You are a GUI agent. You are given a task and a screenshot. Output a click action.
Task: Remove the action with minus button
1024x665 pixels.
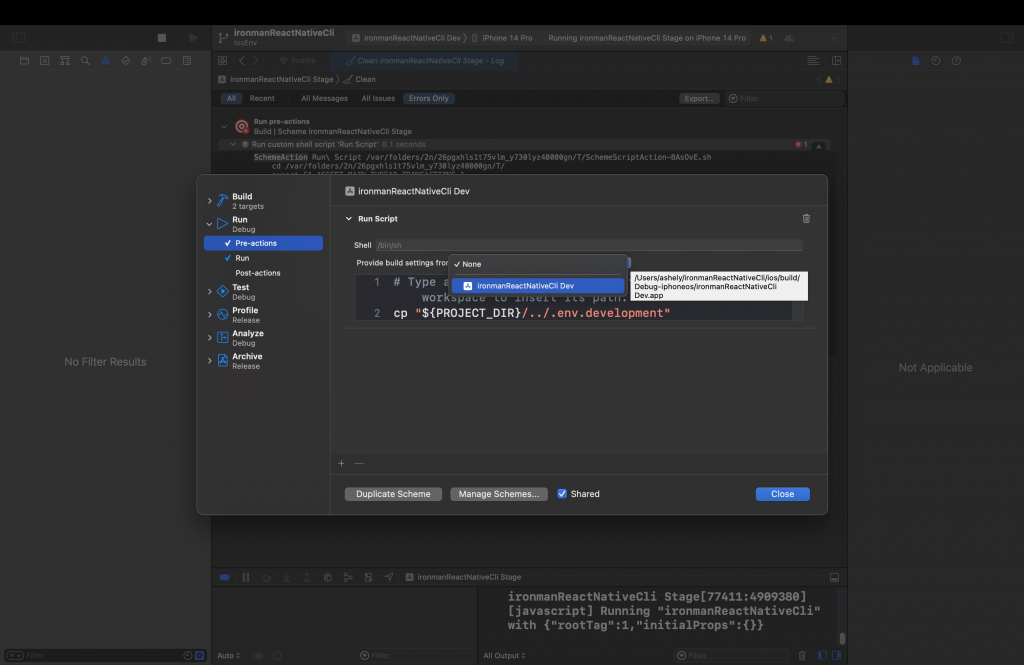coord(359,463)
